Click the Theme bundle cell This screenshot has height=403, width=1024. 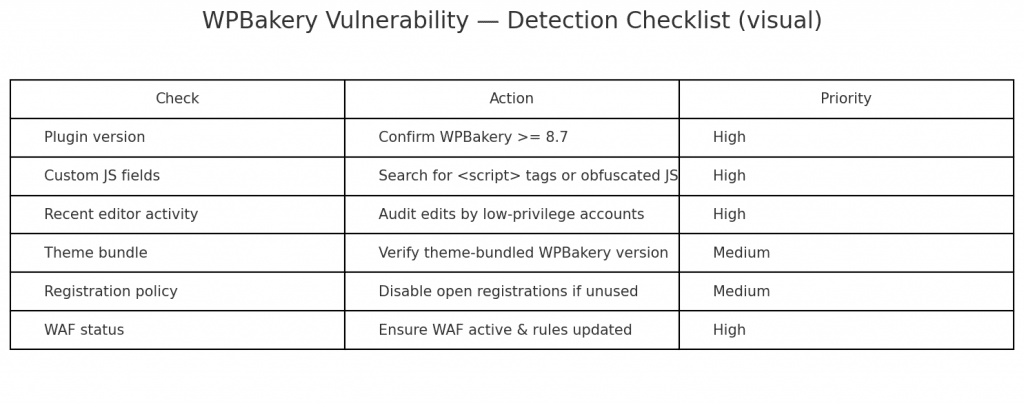pyautogui.click(x=96, y=253)
